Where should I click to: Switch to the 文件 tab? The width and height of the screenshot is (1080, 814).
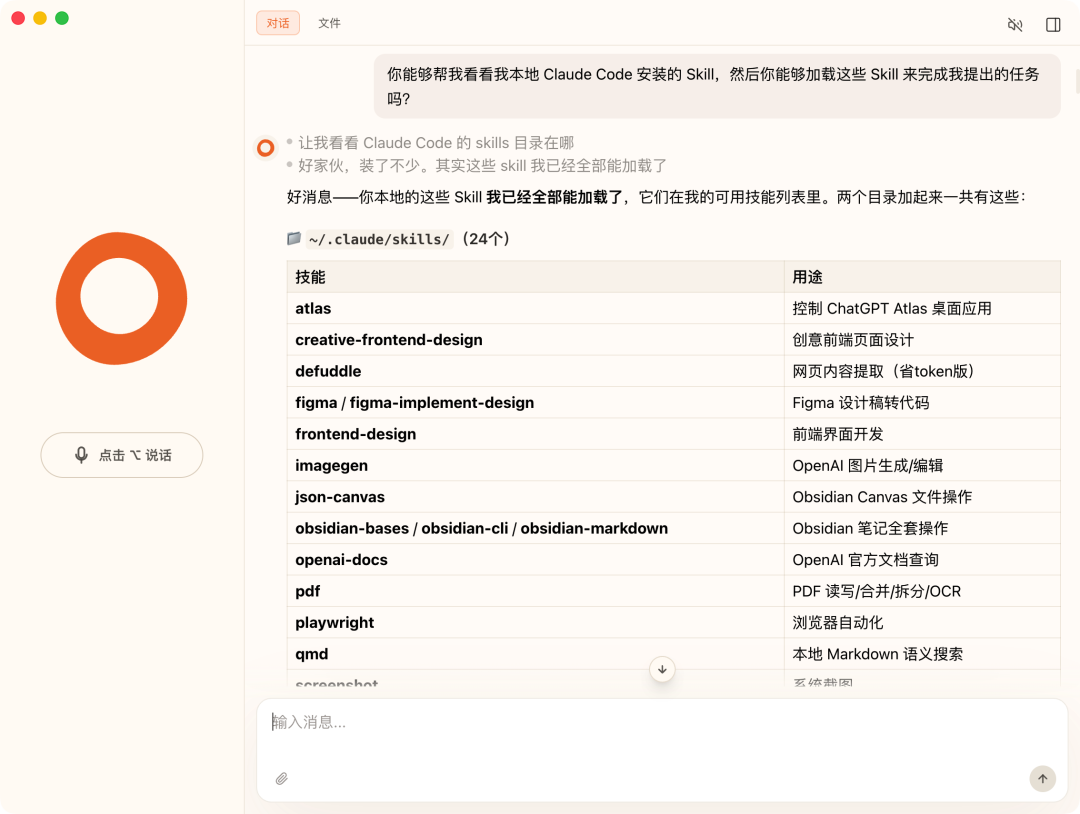pyautogui.click(x=329, y=23)
